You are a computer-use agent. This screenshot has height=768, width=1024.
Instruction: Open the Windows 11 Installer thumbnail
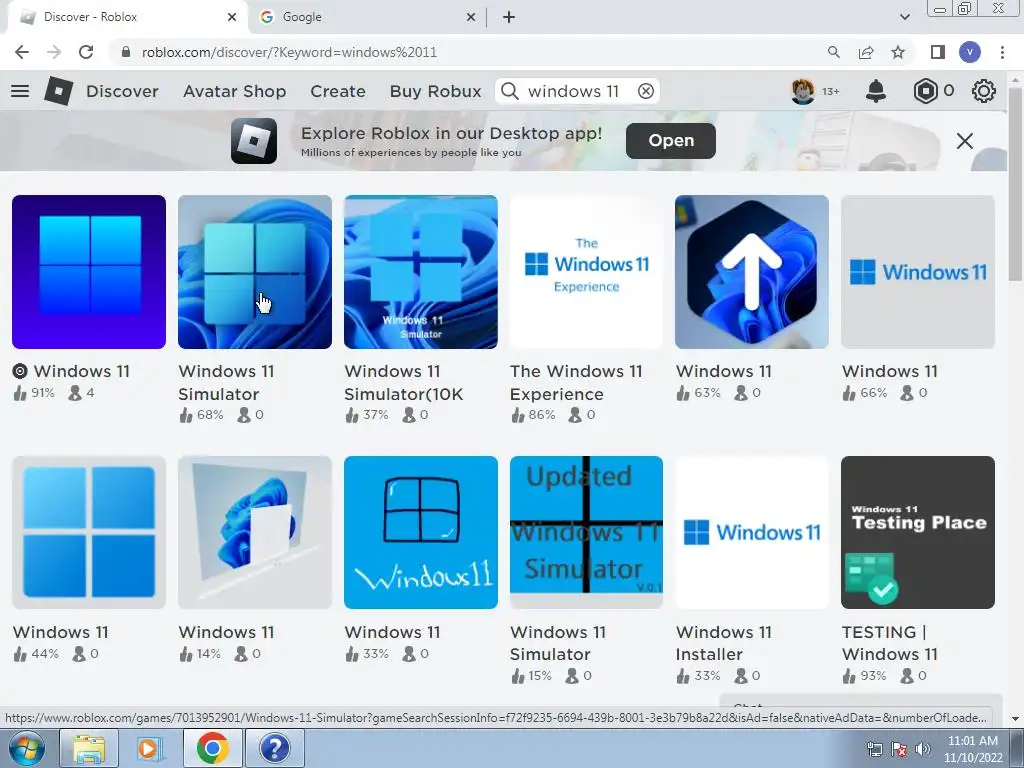click(x=752, y=532)
